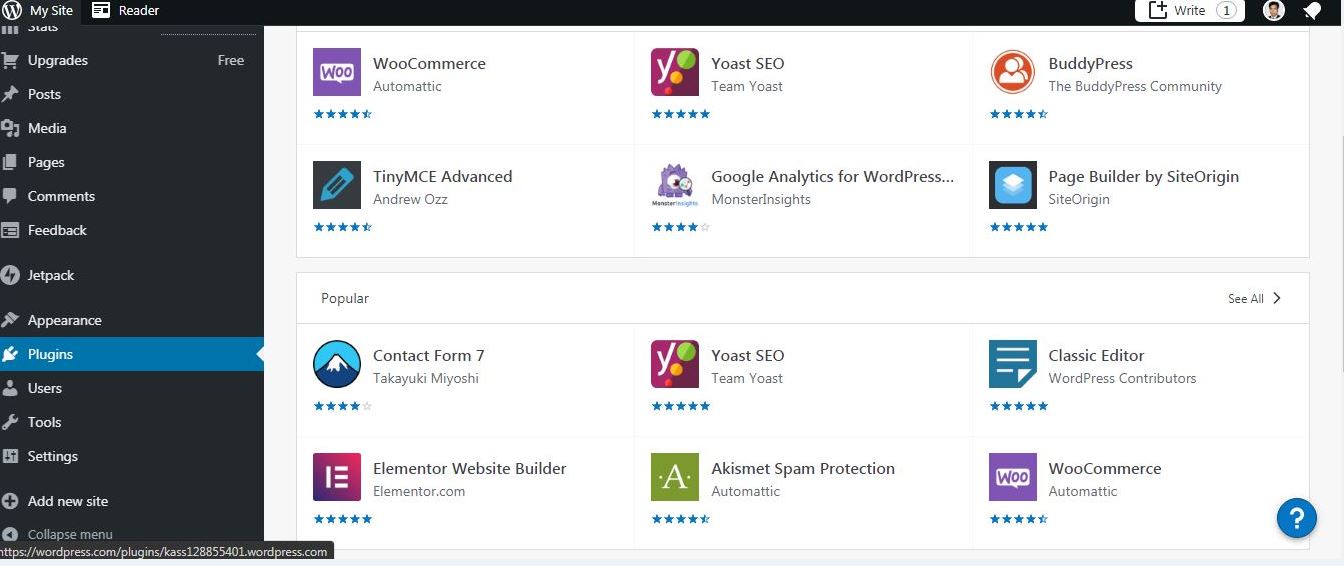
Task: Open the TinyMCE Advanced plugin icon
Action: coord(337,185)
